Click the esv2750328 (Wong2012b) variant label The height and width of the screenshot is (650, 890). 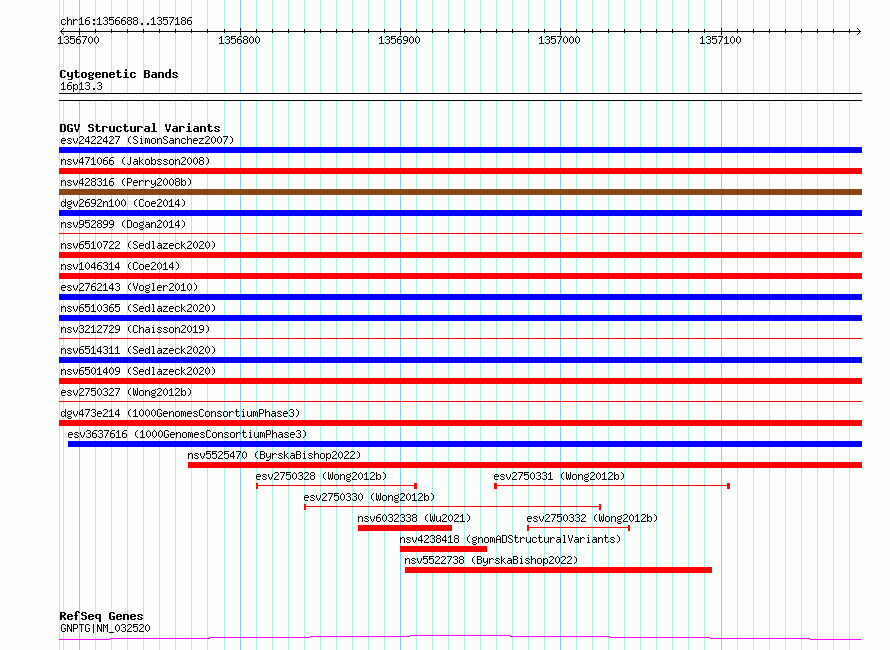321,476
